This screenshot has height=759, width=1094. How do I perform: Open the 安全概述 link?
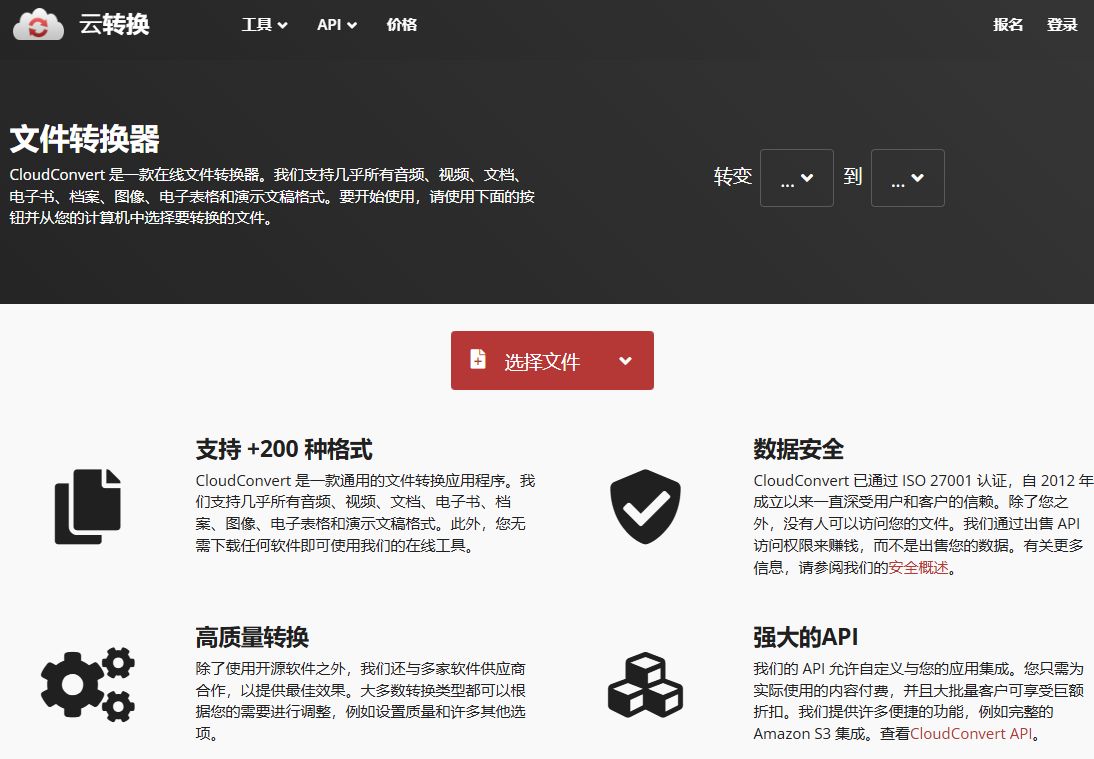918,568
